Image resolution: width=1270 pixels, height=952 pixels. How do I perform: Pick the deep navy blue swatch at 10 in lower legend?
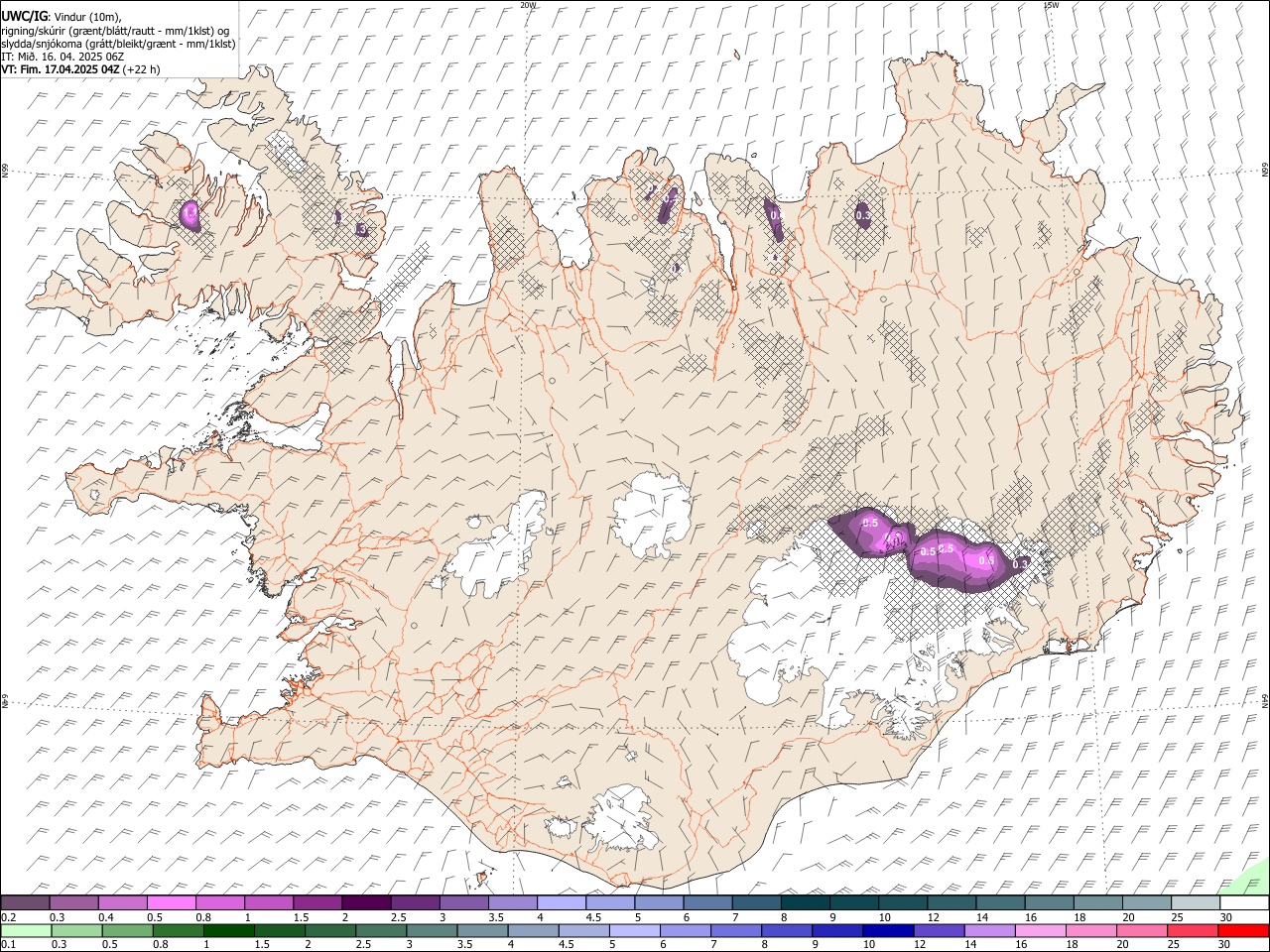[x=889, y=930]
